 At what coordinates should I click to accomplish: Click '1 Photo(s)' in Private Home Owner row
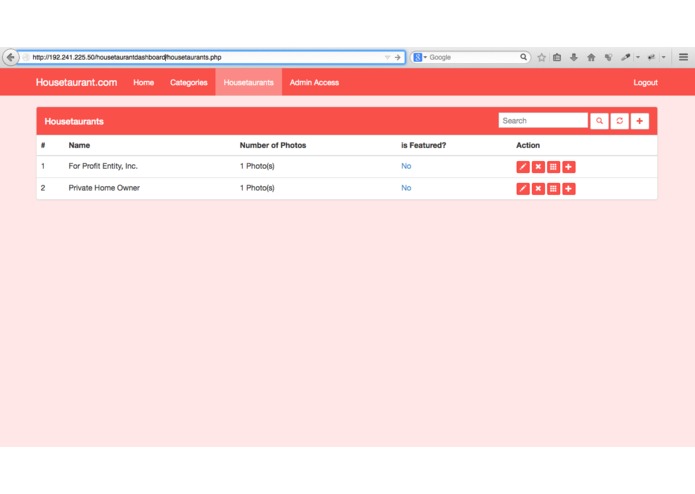click(257, 188)
